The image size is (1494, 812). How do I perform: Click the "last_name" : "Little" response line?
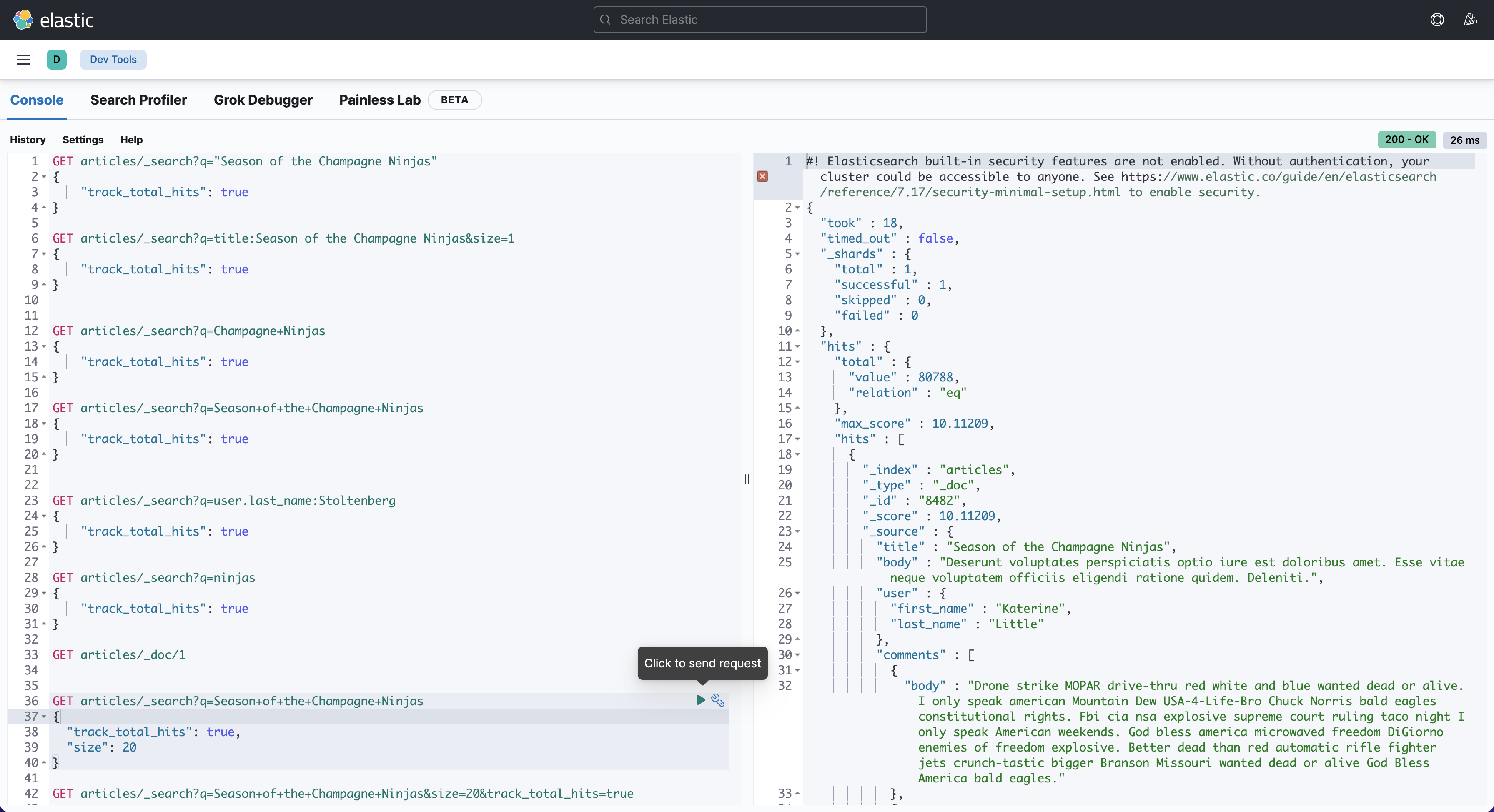967,624
